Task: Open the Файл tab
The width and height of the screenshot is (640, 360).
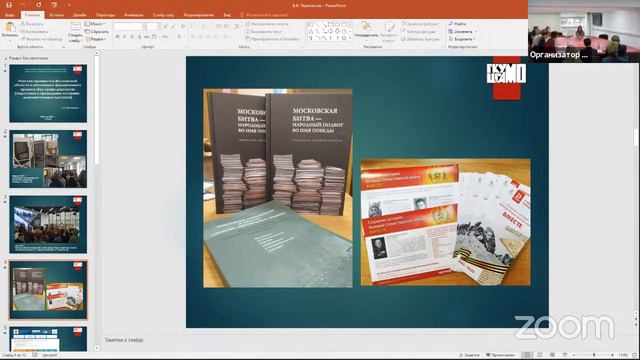Action: [x=10, y=15]
